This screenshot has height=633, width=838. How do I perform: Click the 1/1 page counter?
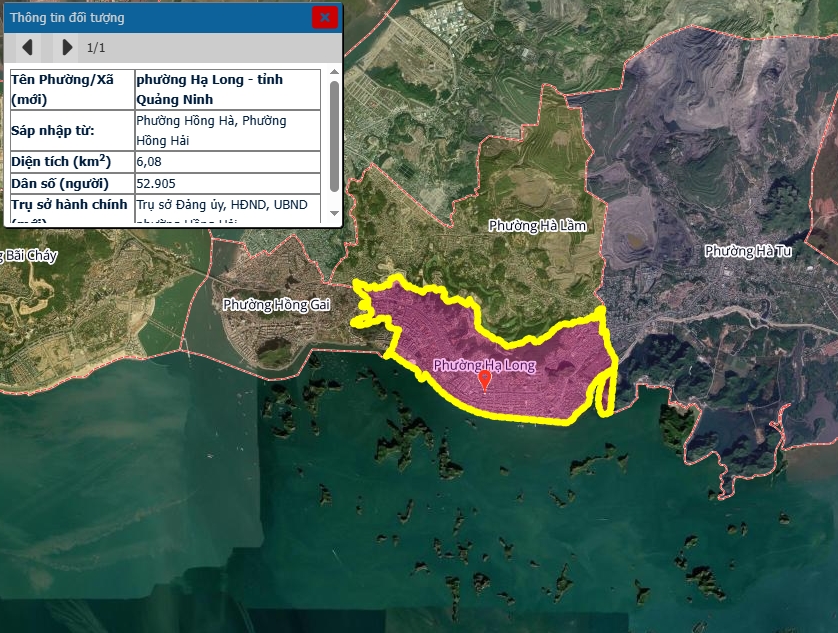click(96, 47)
